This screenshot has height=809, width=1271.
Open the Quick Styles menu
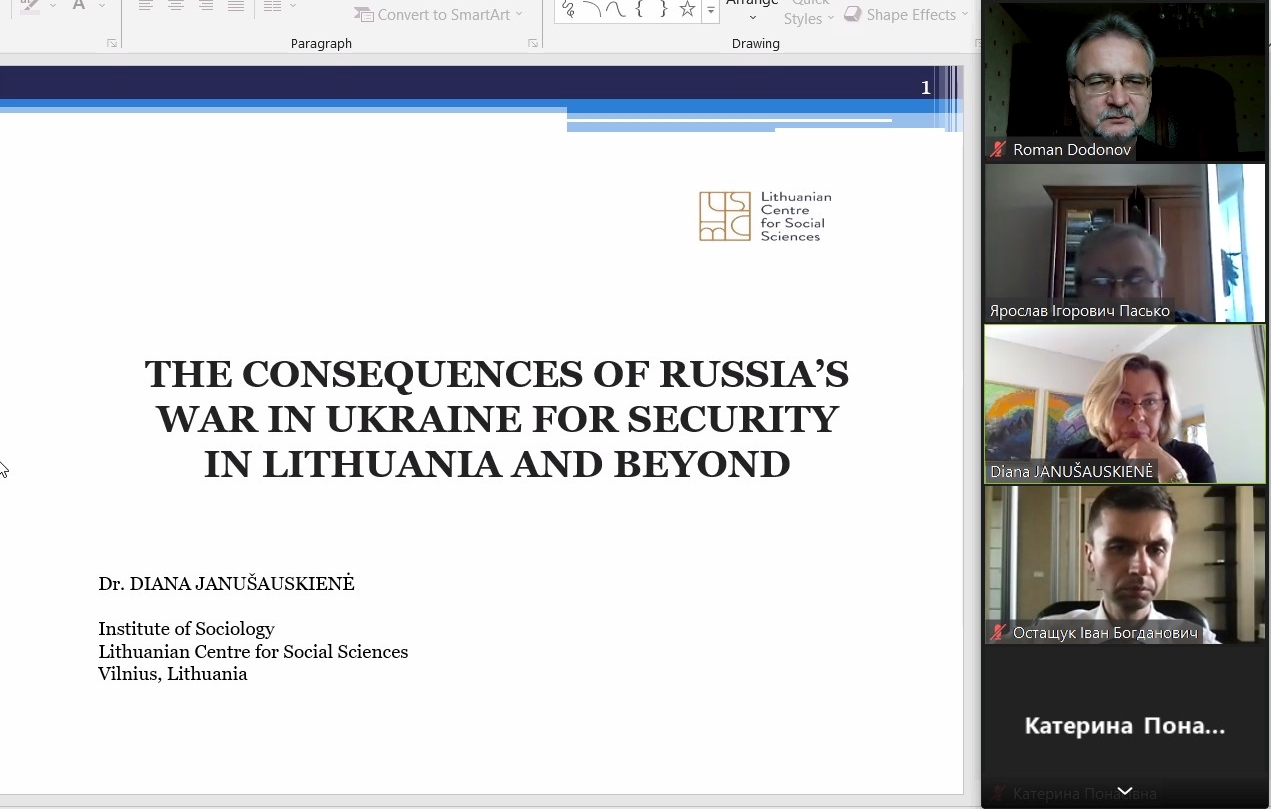(x=809, y=14)
